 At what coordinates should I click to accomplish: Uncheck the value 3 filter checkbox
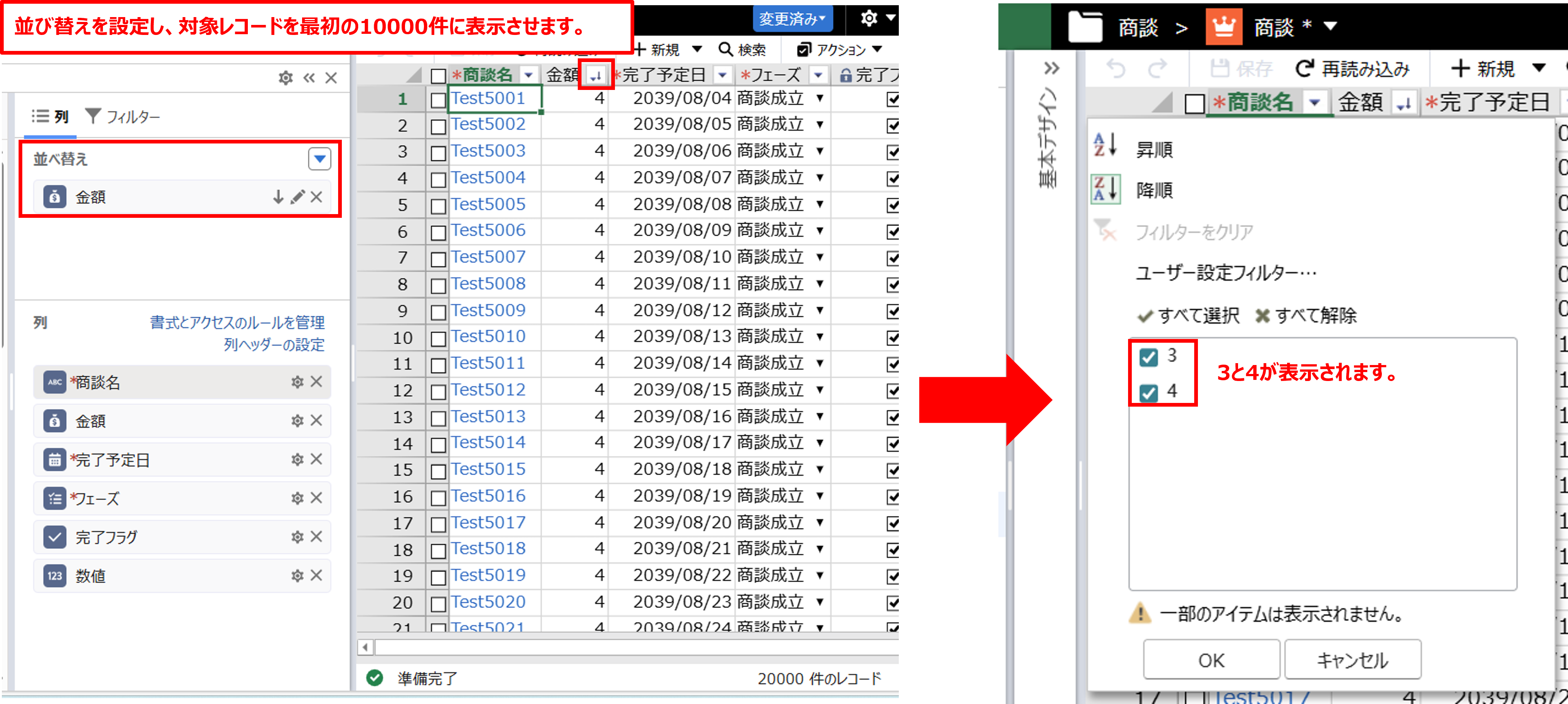1148,357
